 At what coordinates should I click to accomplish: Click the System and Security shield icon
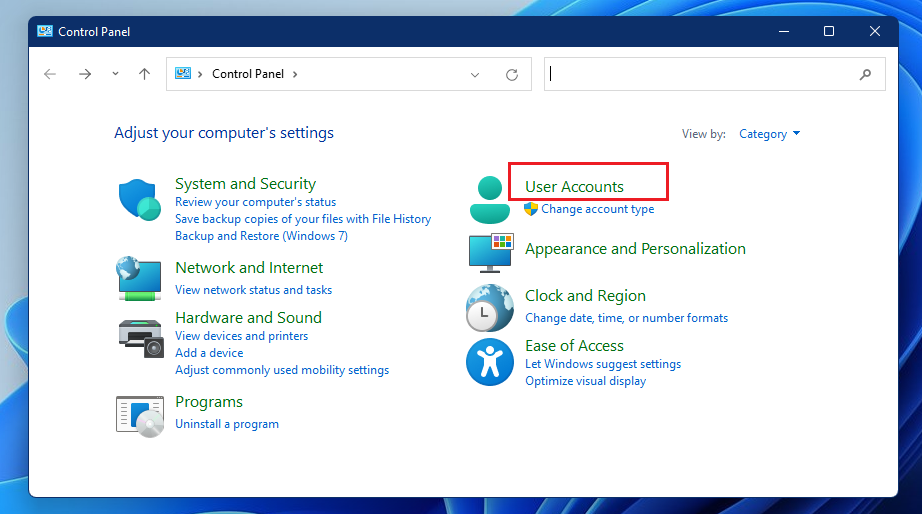(x=140, y=200)
